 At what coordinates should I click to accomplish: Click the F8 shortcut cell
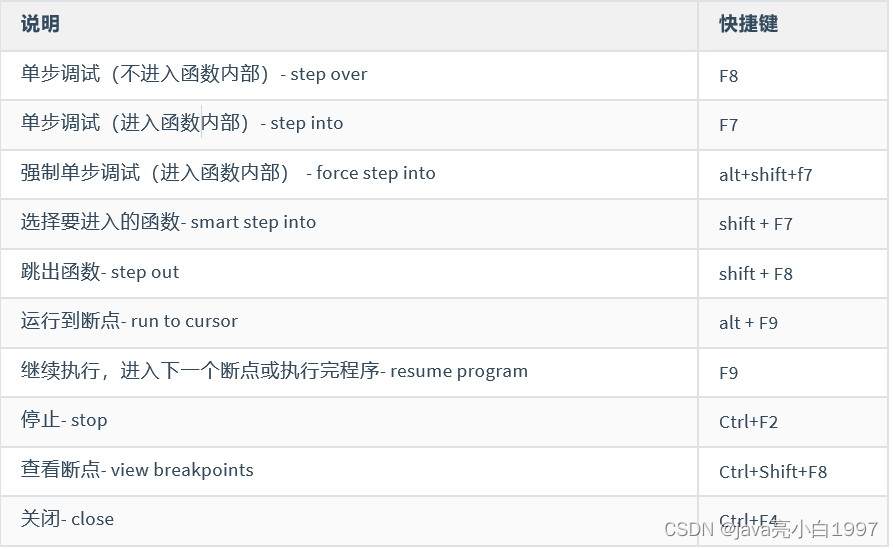point(729,76)
